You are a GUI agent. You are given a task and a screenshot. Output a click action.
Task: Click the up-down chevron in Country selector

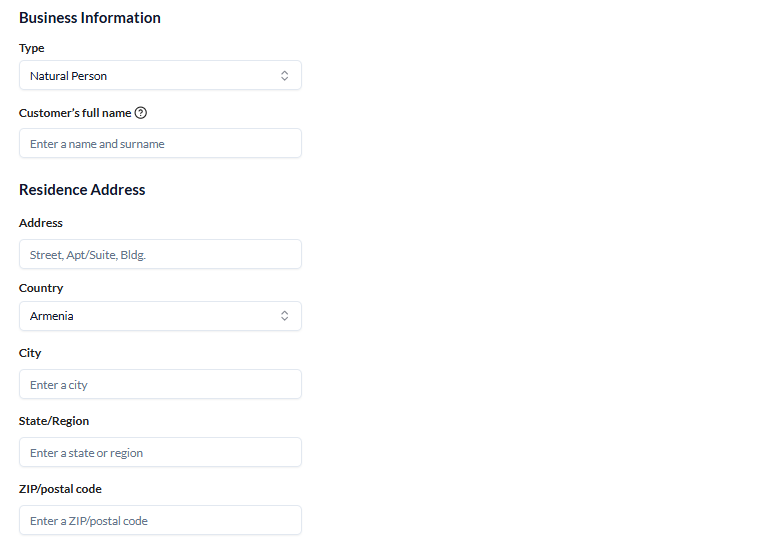coord(284,316)
